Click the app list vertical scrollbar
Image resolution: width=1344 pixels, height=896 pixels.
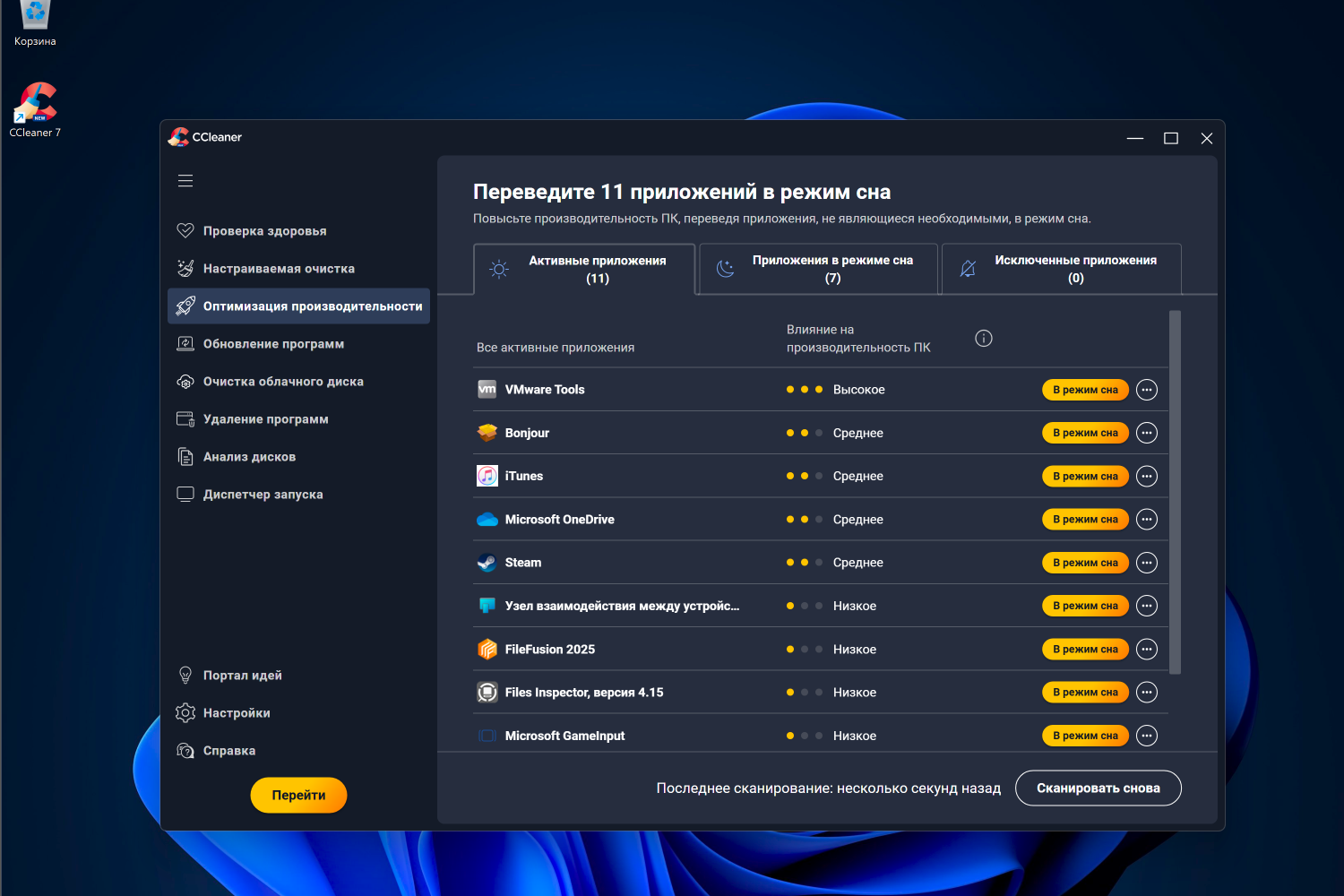click(1176, 492)
